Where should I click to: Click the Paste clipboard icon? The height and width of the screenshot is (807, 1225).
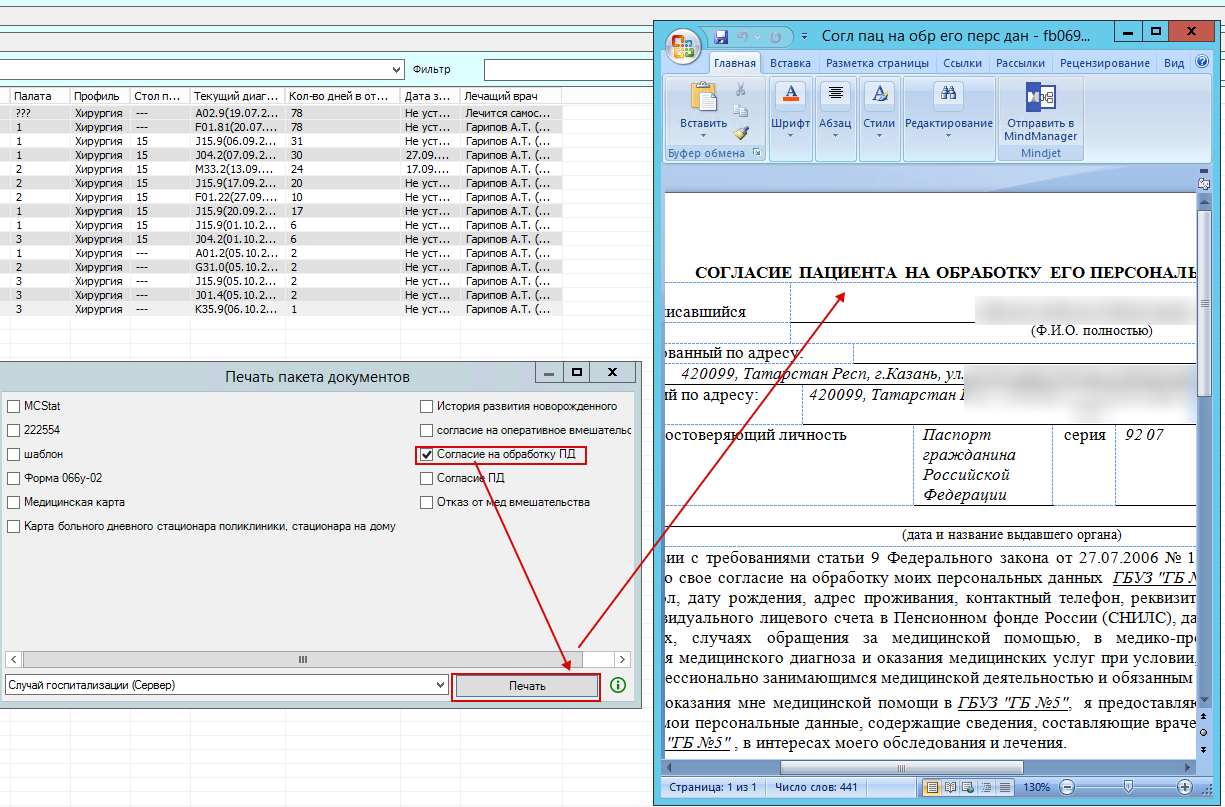[x=704, y=98]
